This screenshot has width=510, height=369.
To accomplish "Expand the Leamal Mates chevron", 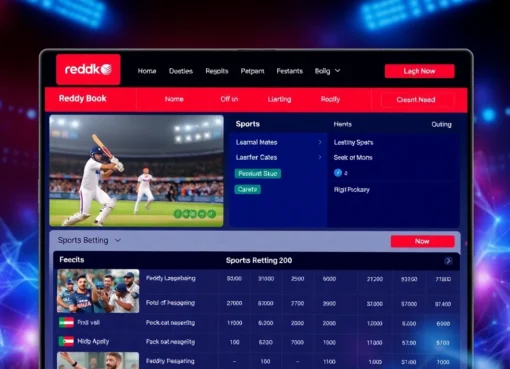I will pyautogui.click(x=320, y=142).
